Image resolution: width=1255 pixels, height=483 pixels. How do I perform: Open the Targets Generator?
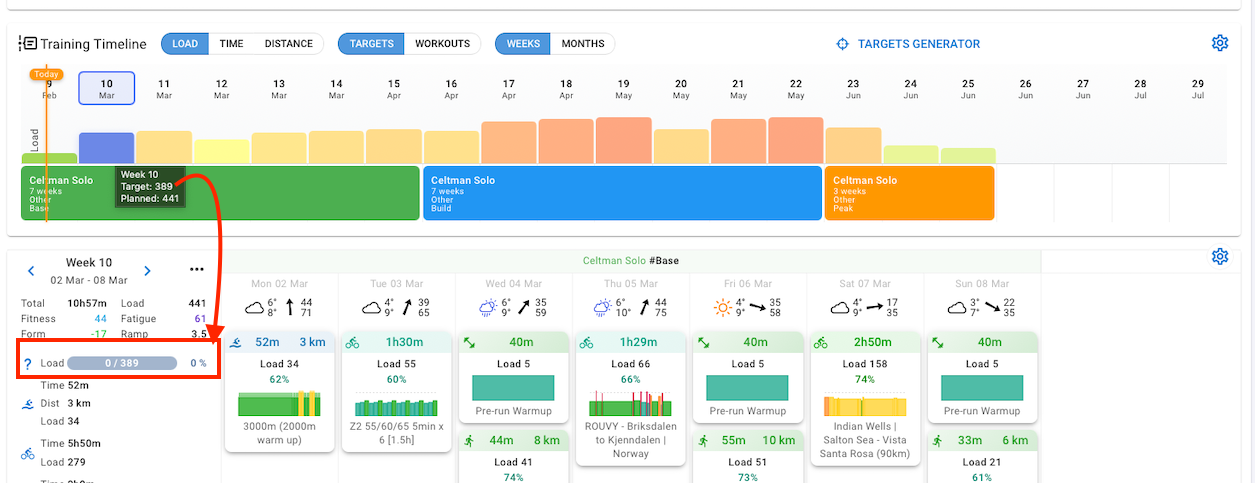pos(907,44)
